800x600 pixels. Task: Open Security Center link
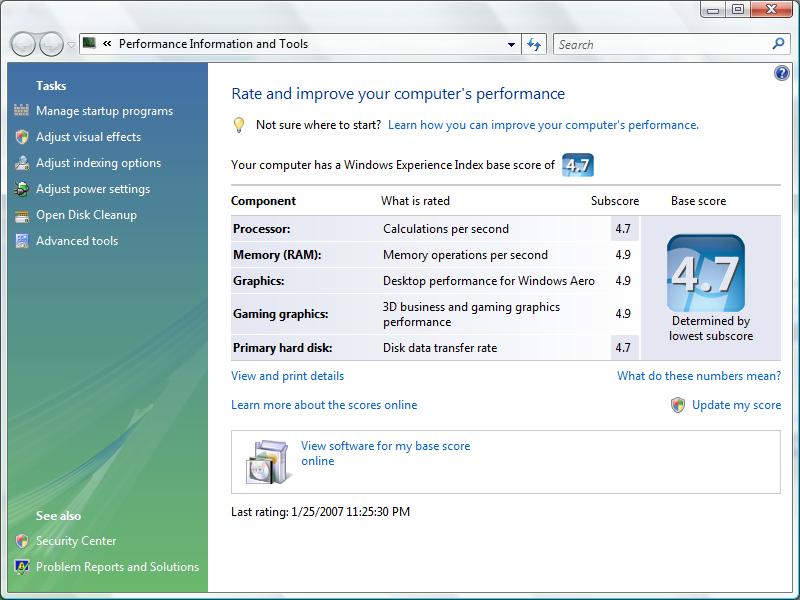76,541
